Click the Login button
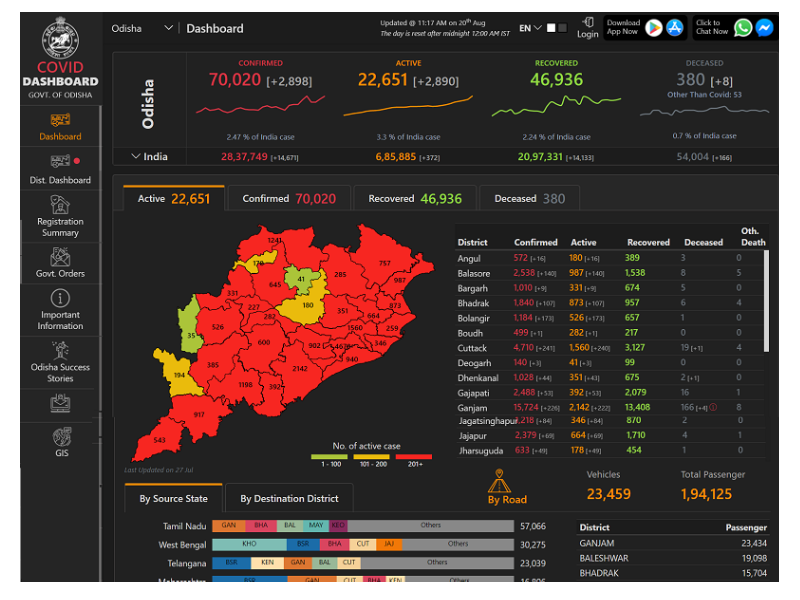Screen dimensions: 800x600 pos(588,28)
